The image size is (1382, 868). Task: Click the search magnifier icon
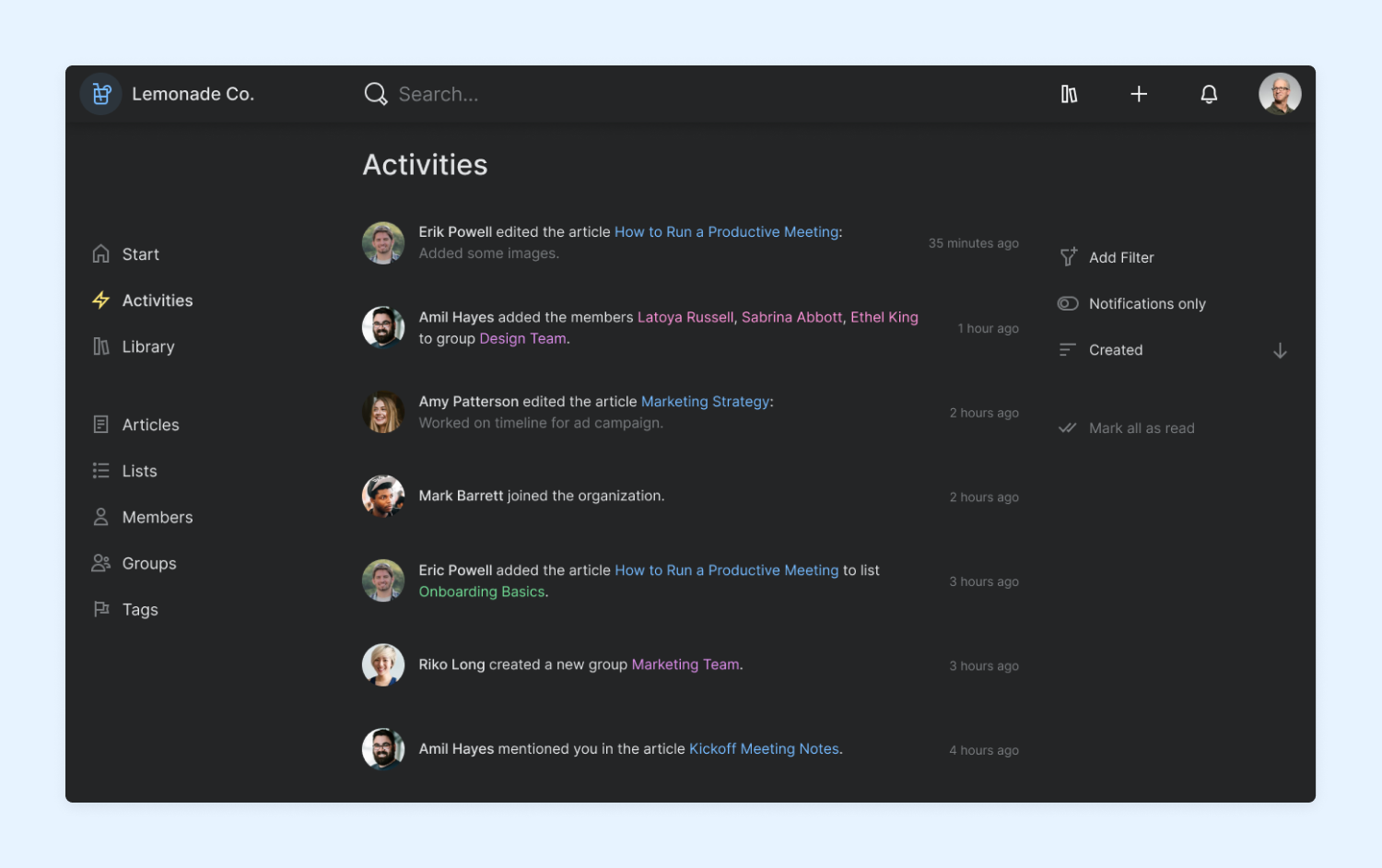(376, 94)
